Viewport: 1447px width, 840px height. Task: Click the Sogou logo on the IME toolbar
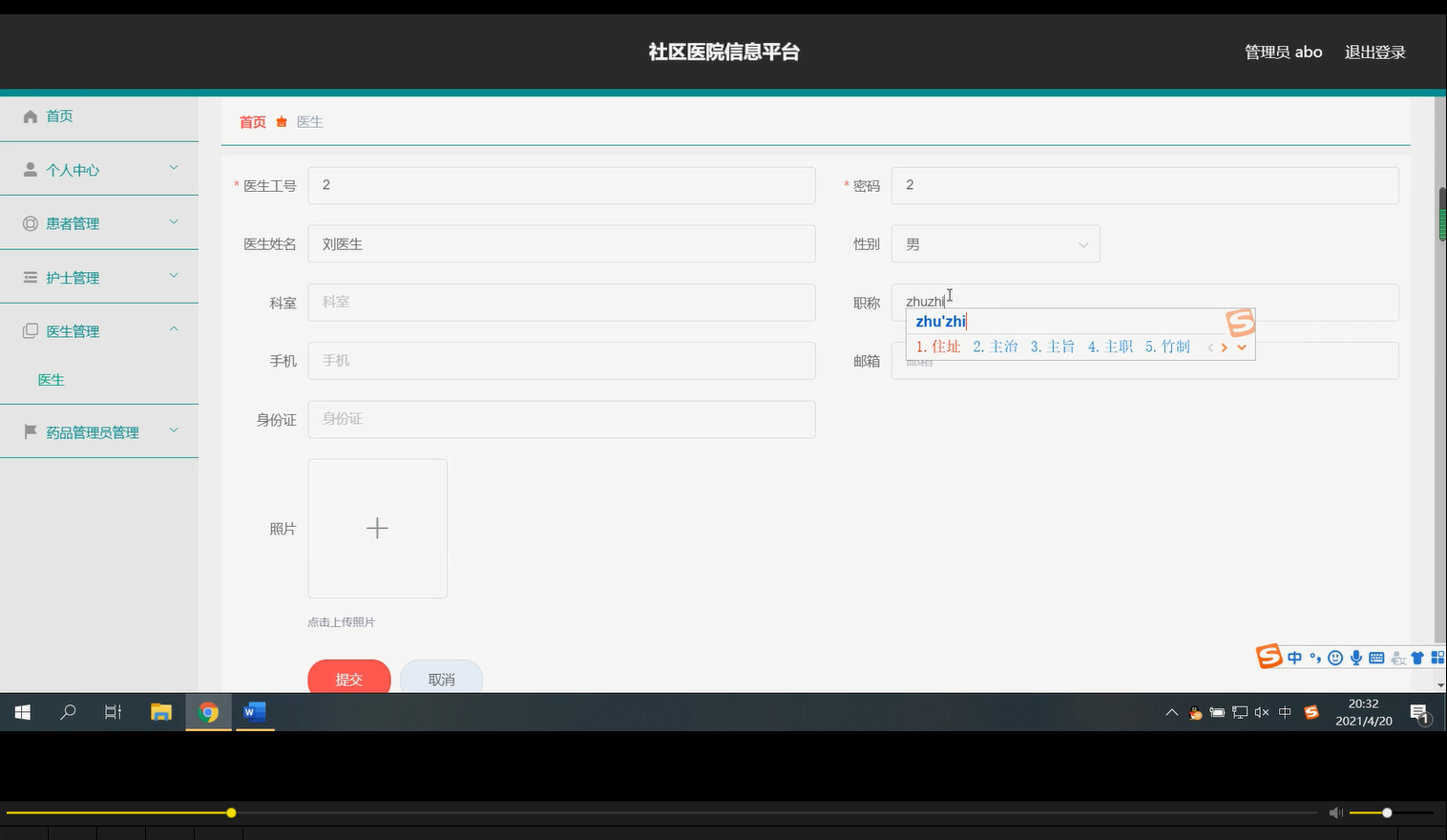click(x=1269, y=657)
